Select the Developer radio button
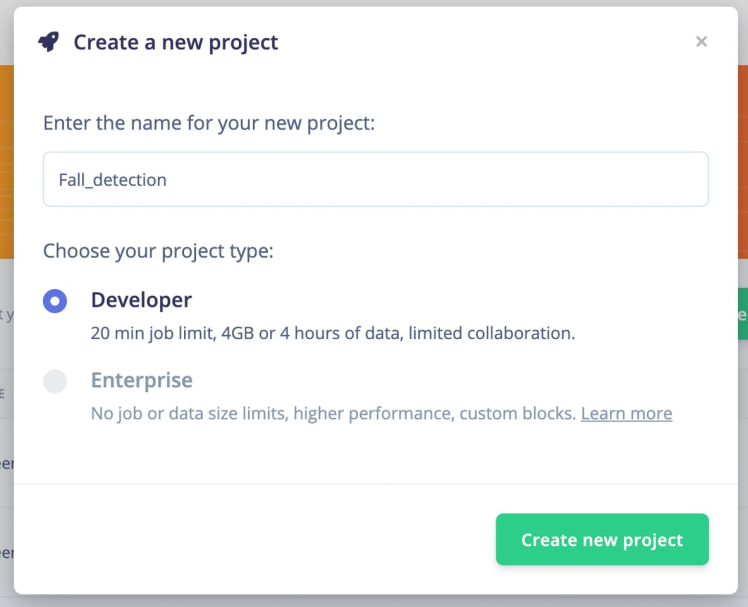Screen dimensions: 748x607 (55, 300)
